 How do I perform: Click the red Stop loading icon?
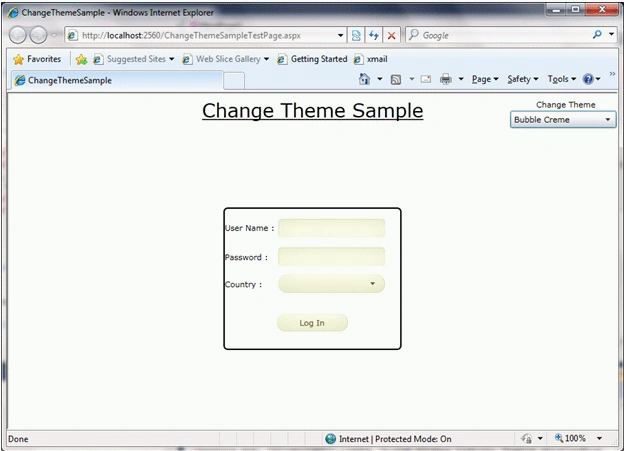tap(391, 35)
